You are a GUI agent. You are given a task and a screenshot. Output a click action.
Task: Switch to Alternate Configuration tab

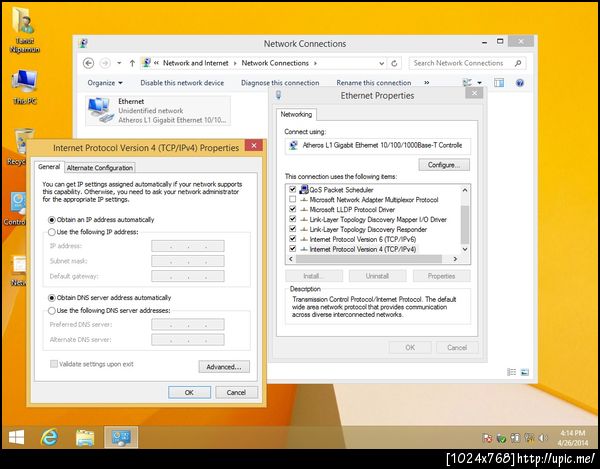(100, 168)
